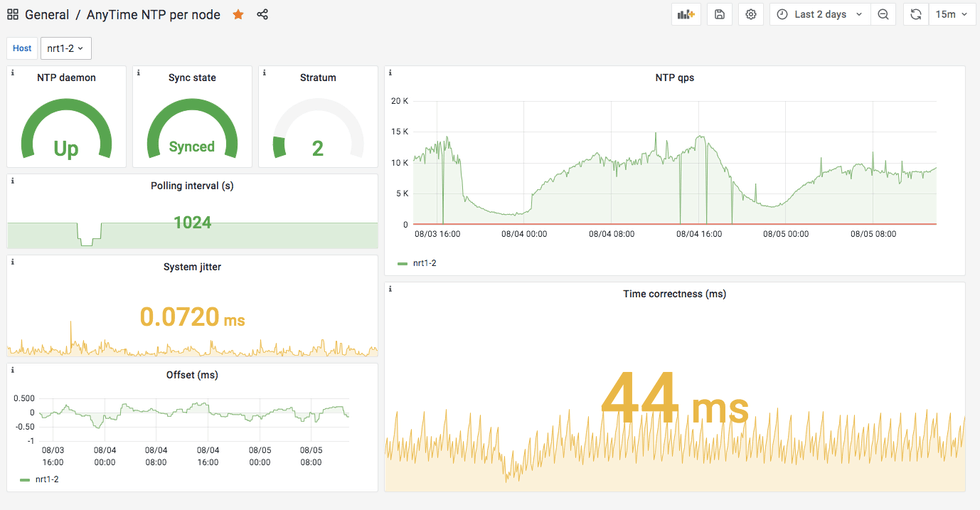This screenshot has width=980, height=510.
Task: Click the Up gauge value
Action: 66,148
